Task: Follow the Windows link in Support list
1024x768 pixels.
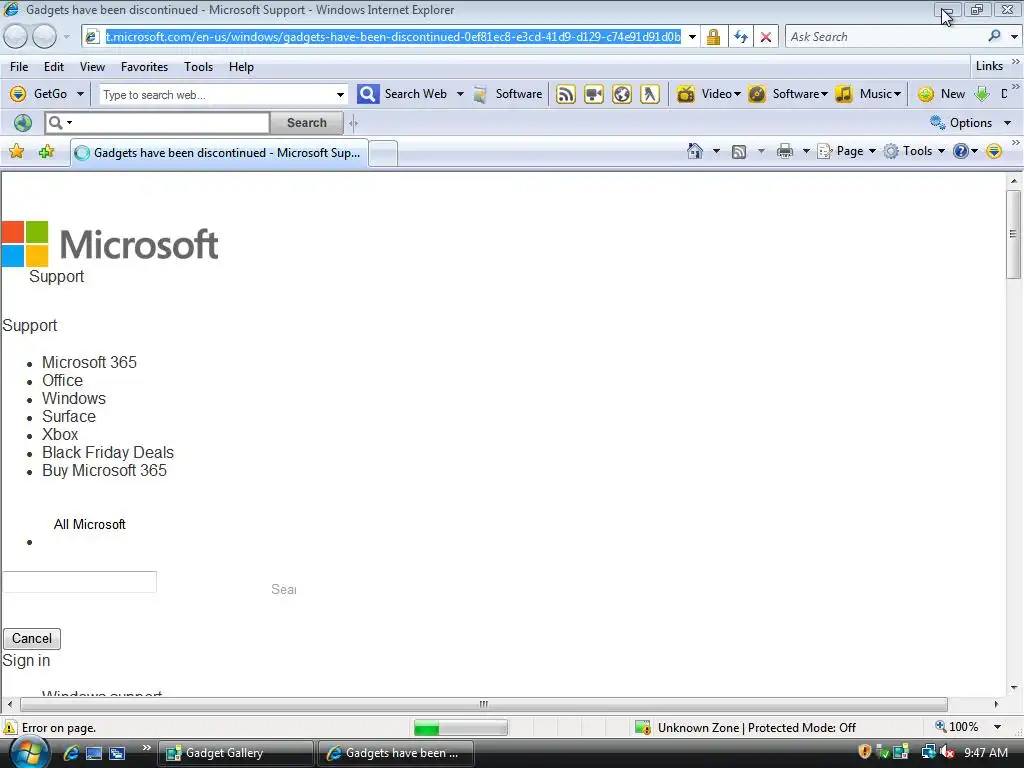Action: point(74,398)
